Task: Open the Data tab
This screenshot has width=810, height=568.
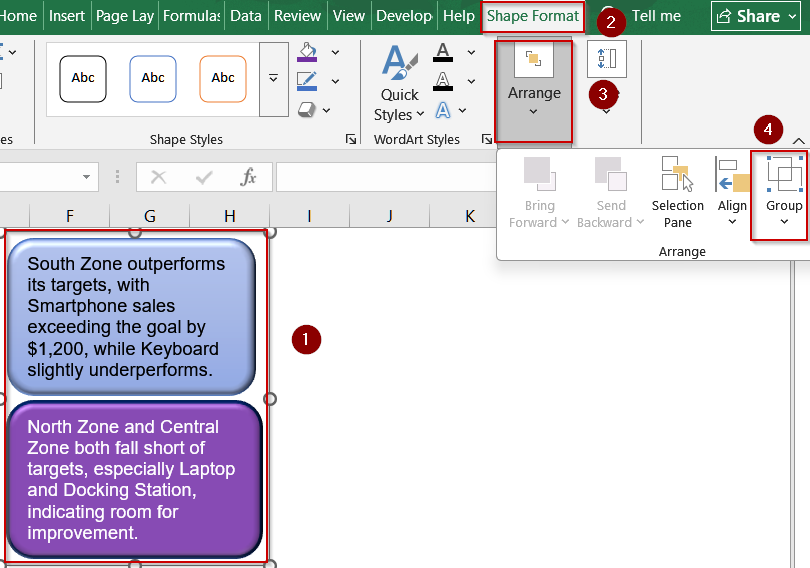Action: (246, 16)
